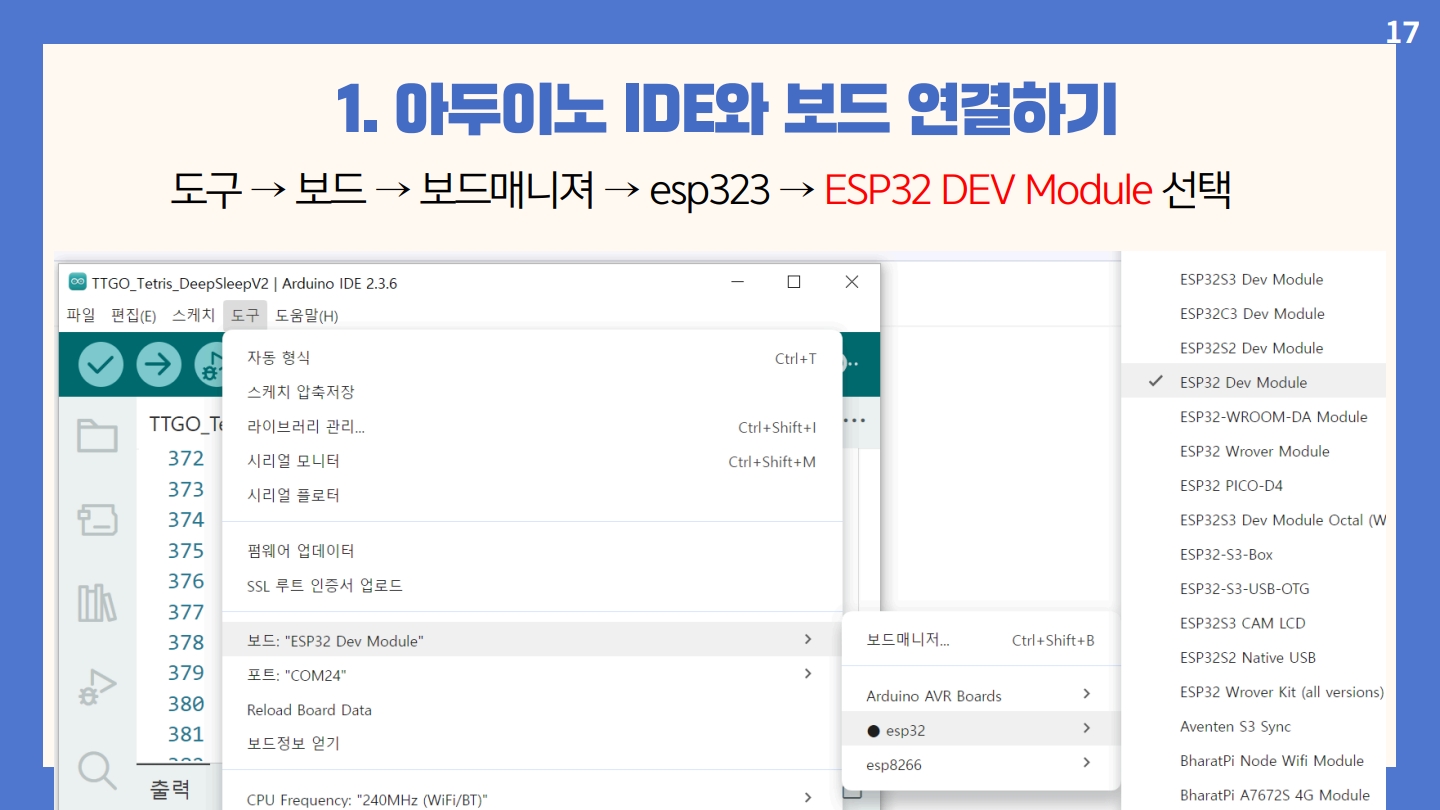Click 보드정보 얻기 entry
The width and height of the screenshot is (1440, 810).
click(x=532, y=743)
